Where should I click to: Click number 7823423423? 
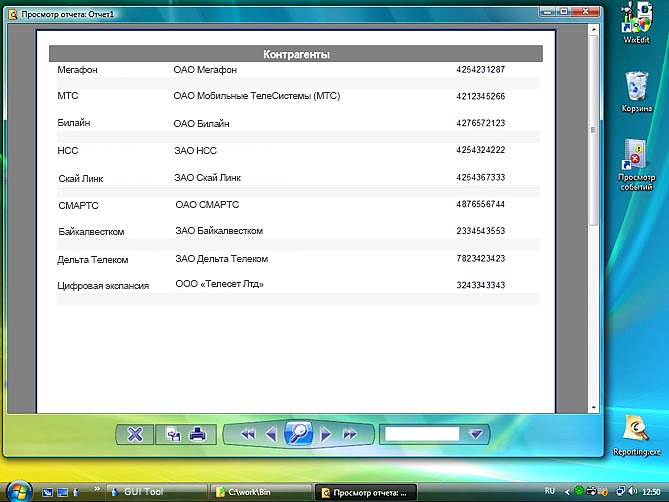tap(480, 258)
